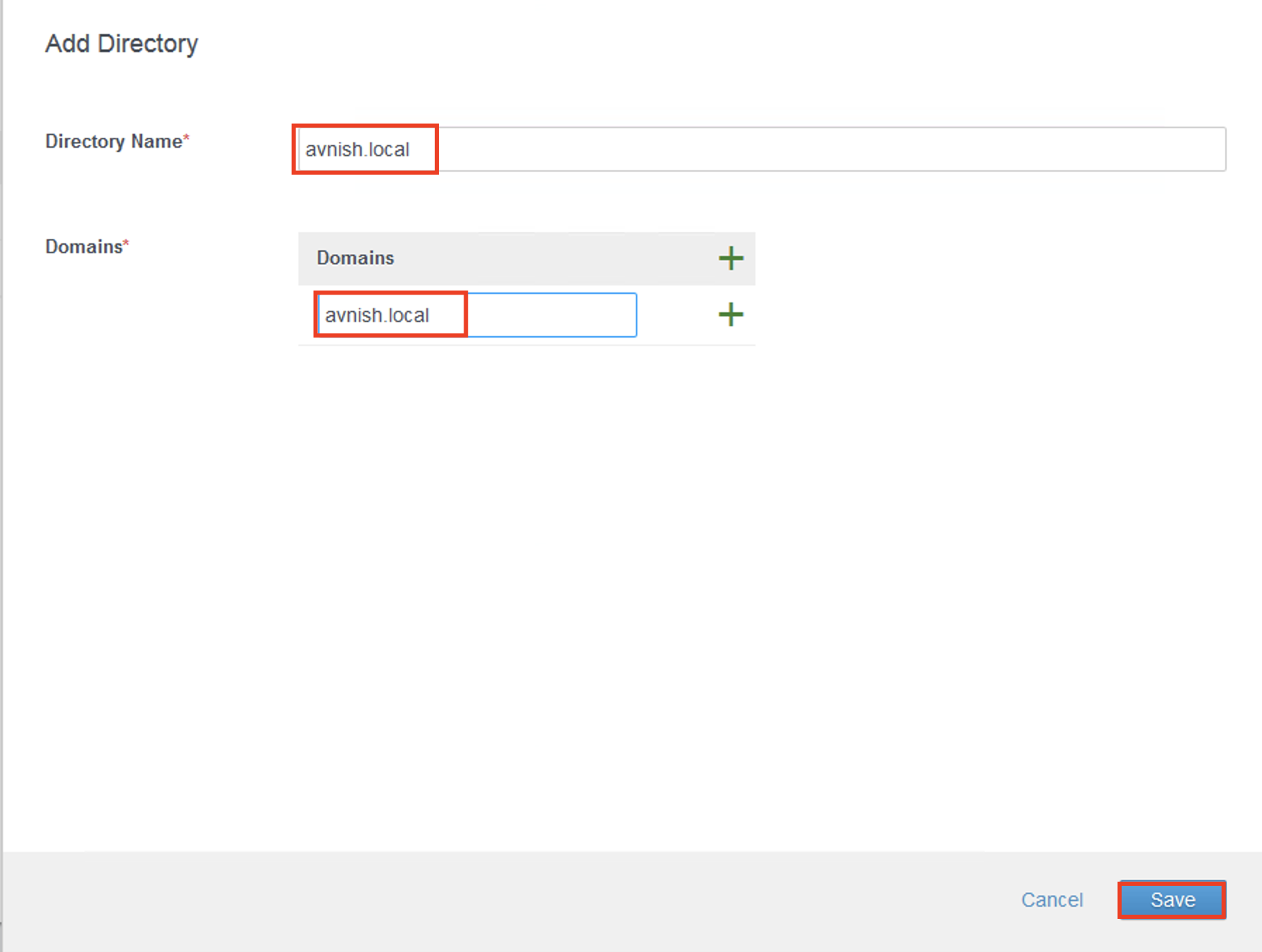
Task: Place cursor on avnish.local text in Directory Name
Action: (357, 150)
